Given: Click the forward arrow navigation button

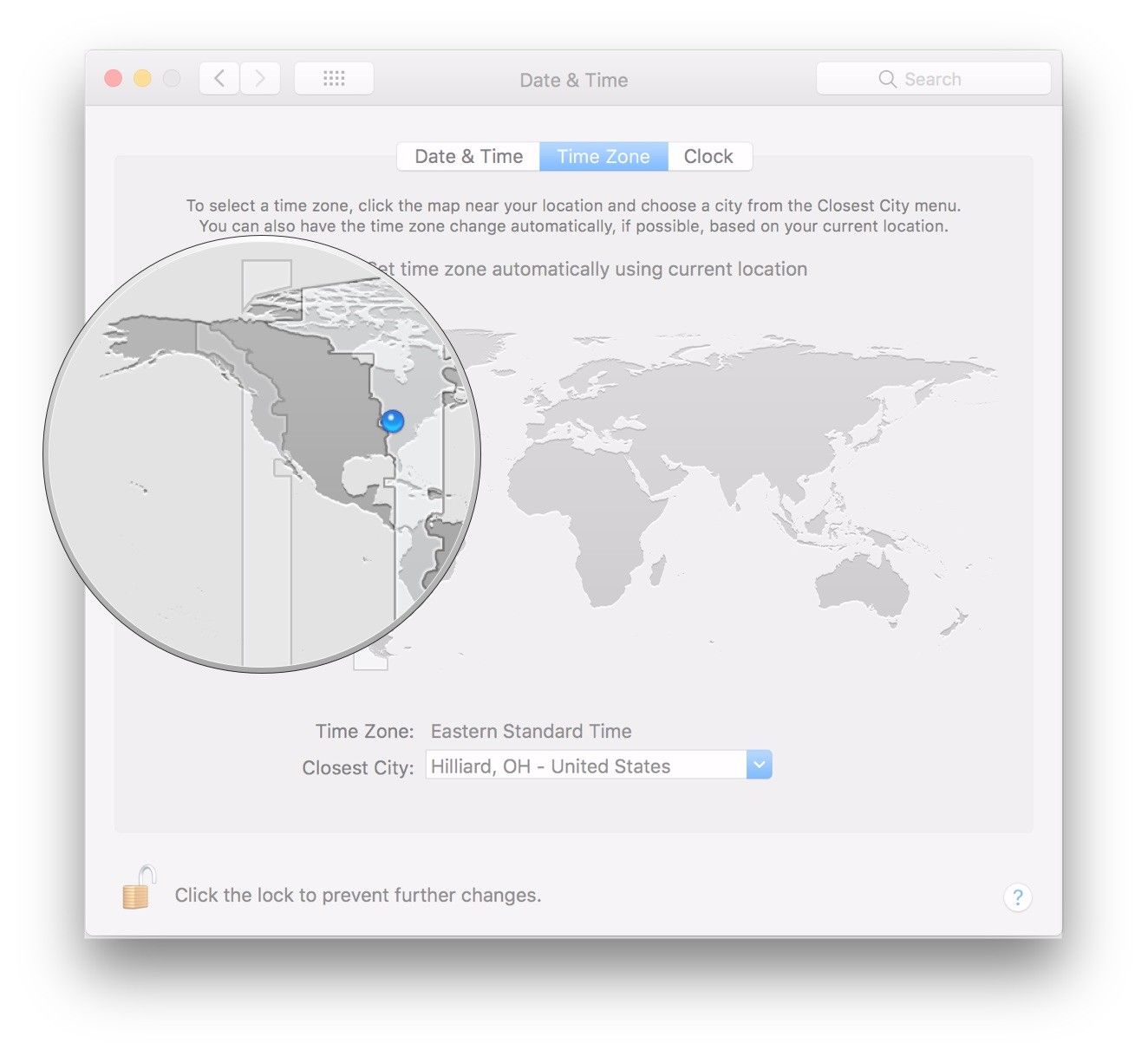Looking at the screenshot, I should tap(260, 79).
